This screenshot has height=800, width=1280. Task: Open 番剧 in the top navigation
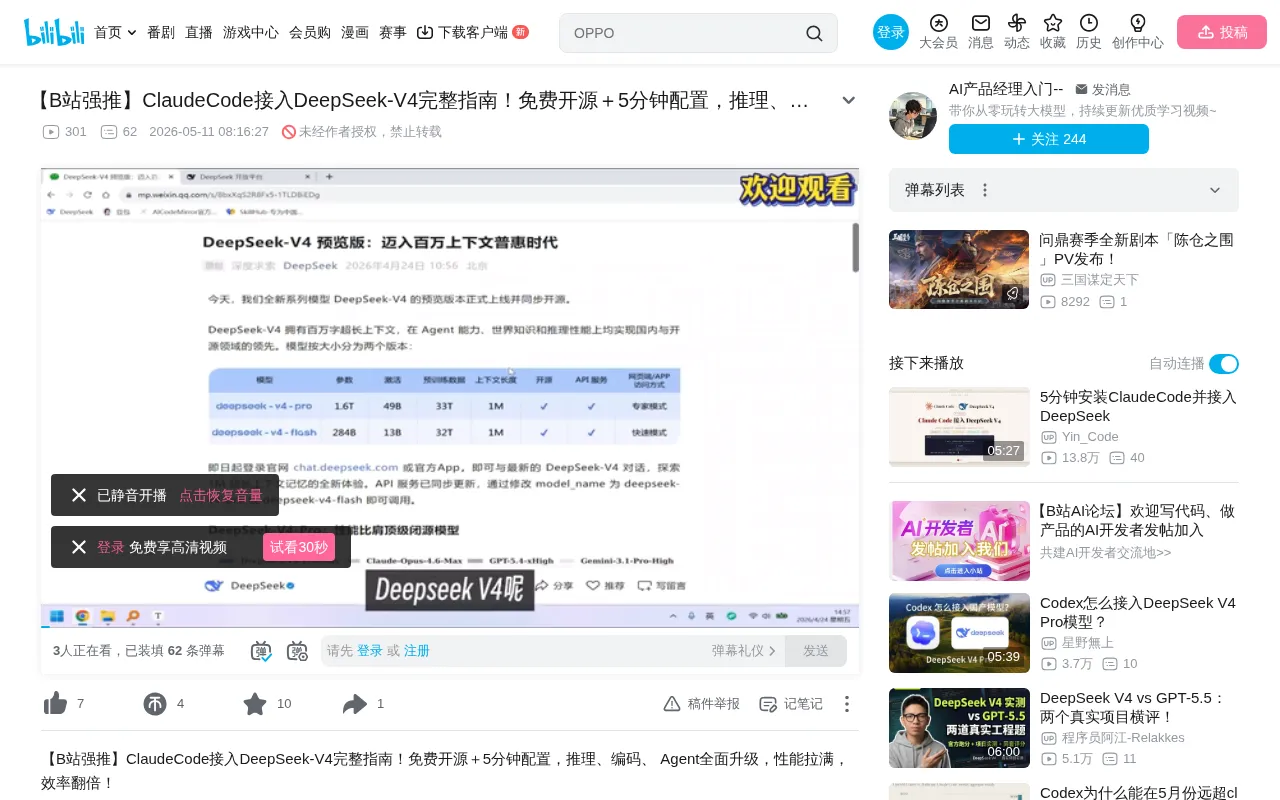click(161, 32)
